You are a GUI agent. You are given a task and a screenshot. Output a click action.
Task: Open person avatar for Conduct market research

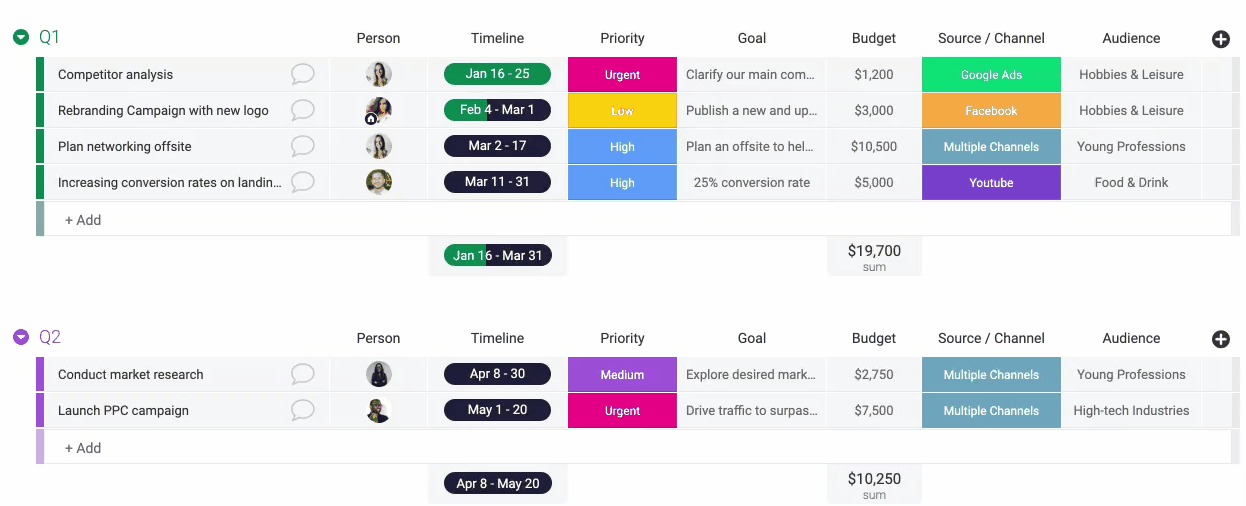coord(378,374)
